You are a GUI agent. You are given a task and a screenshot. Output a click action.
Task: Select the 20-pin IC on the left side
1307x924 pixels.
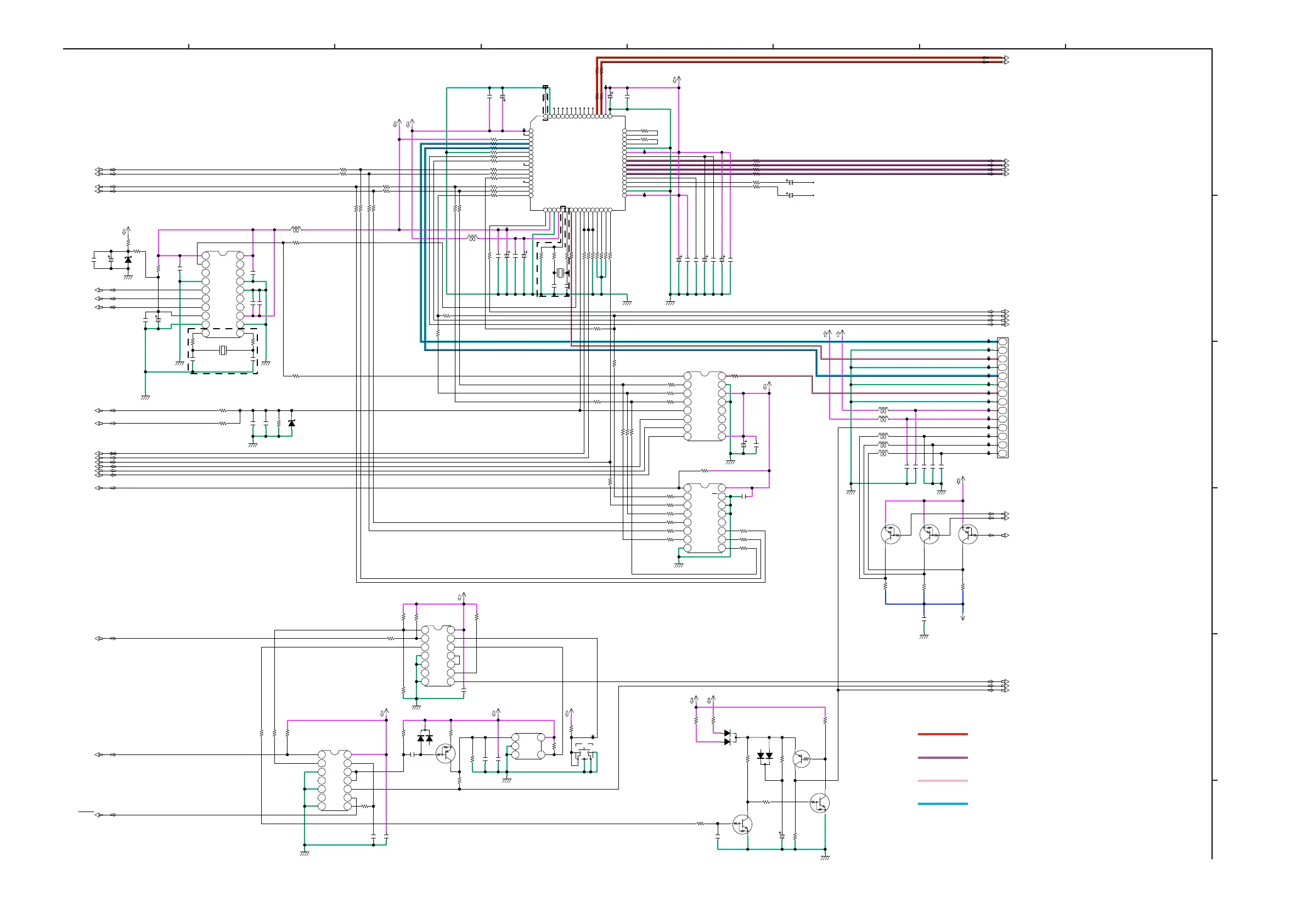click(223, 294)
